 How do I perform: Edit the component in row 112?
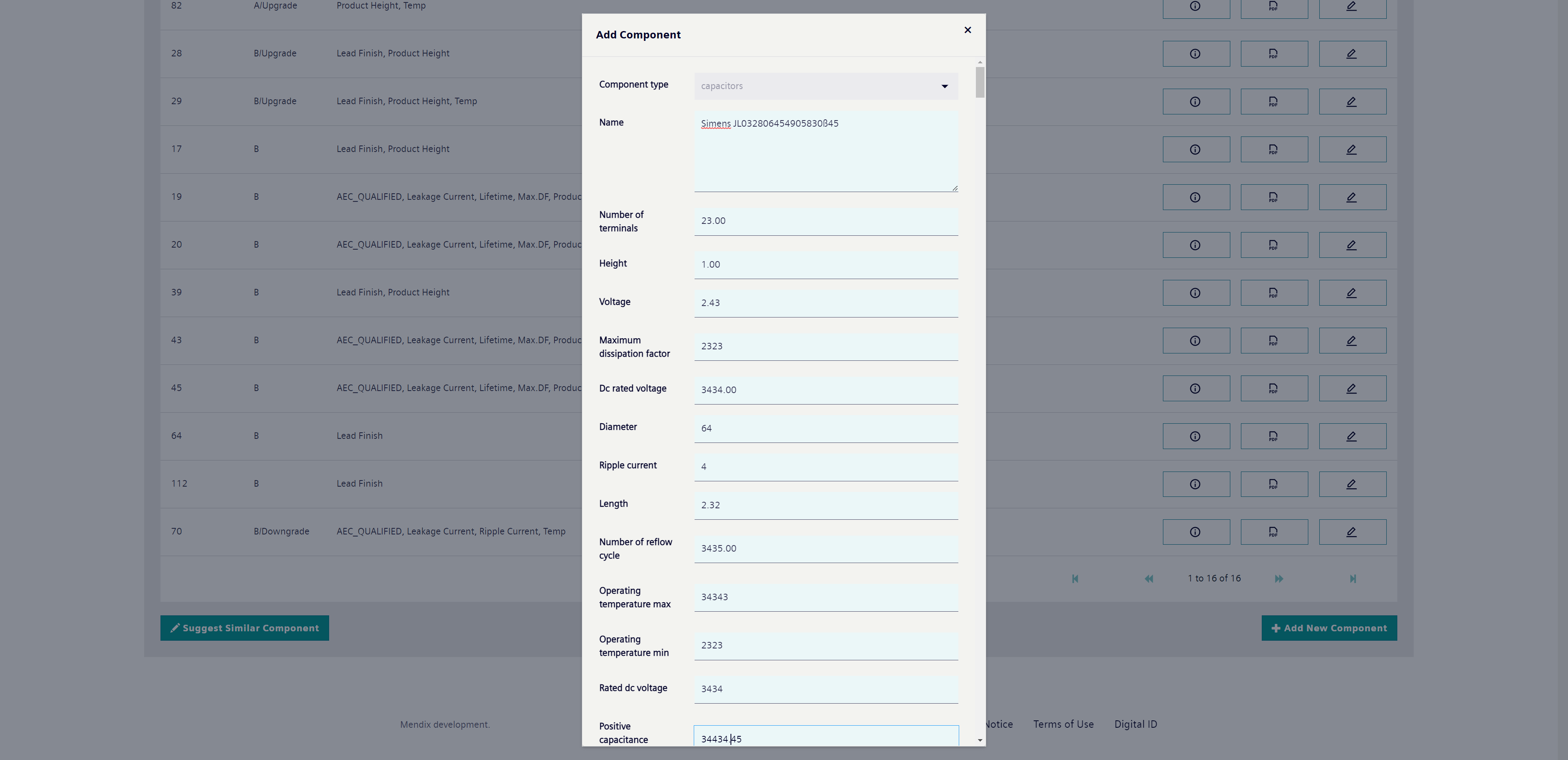1352,484
